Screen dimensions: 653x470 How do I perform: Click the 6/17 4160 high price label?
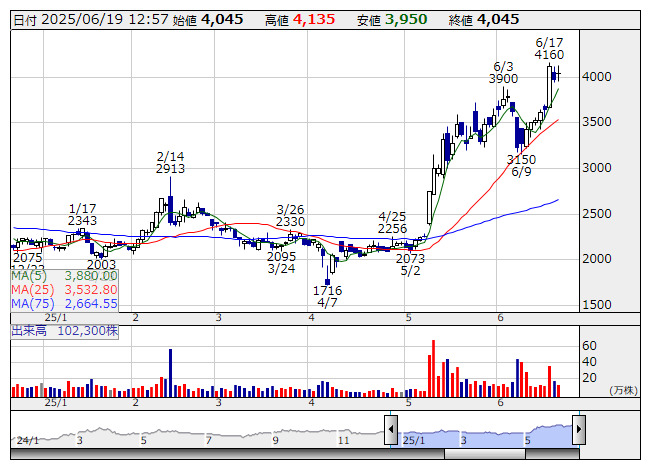tap(550, 49)
